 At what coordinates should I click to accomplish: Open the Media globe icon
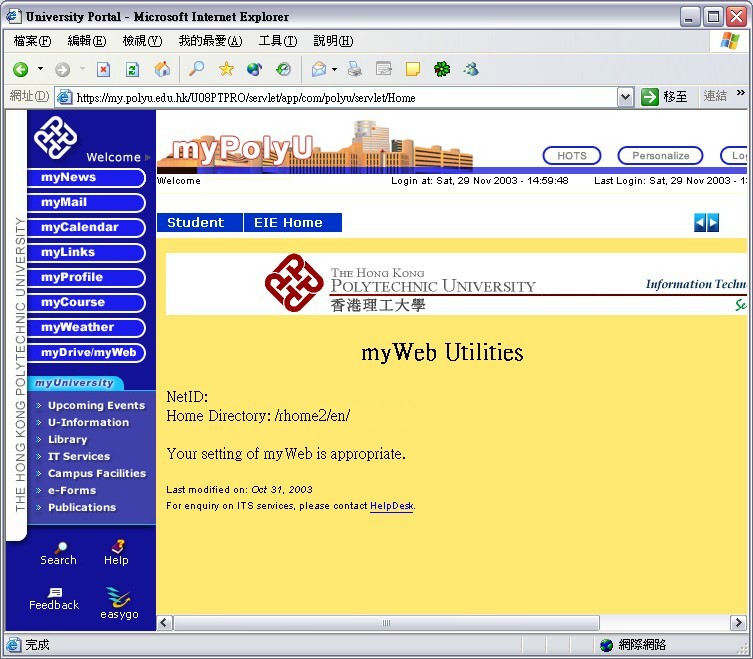pos(255,70)
